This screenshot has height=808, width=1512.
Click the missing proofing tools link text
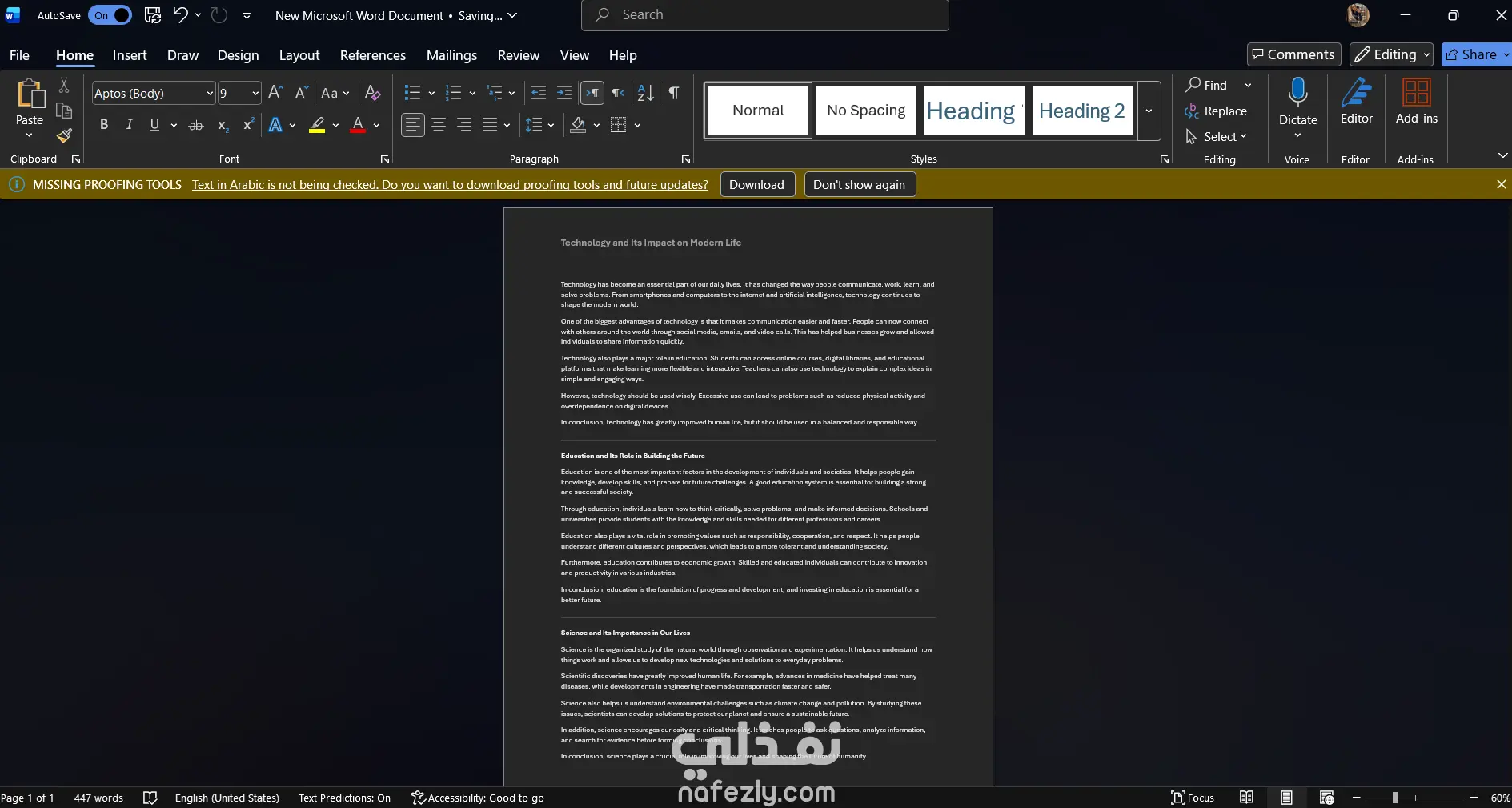(x=450, y=185)
